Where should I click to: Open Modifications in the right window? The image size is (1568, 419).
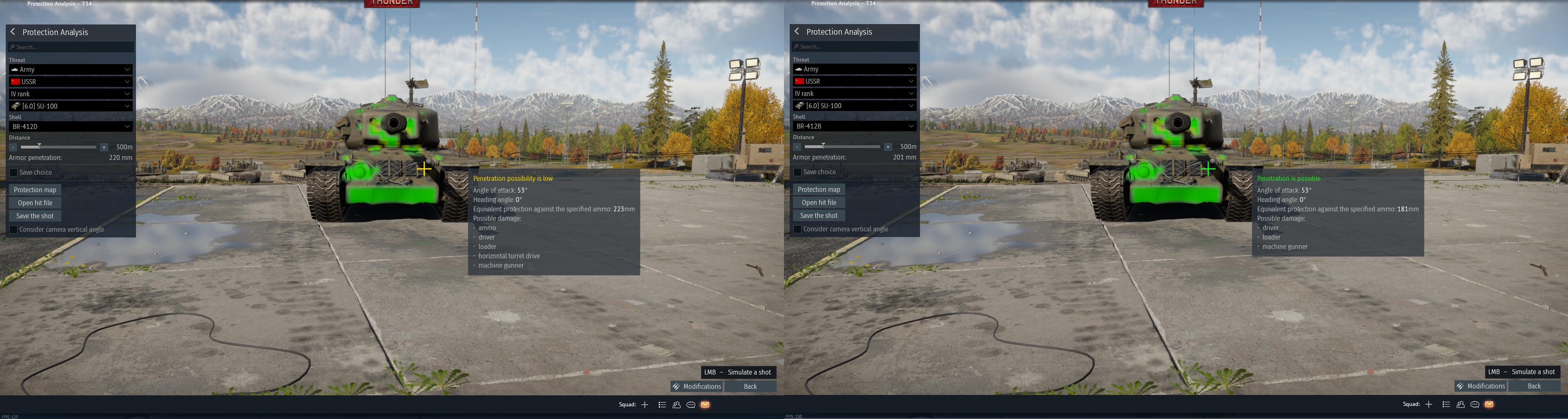coord(1480,386)
